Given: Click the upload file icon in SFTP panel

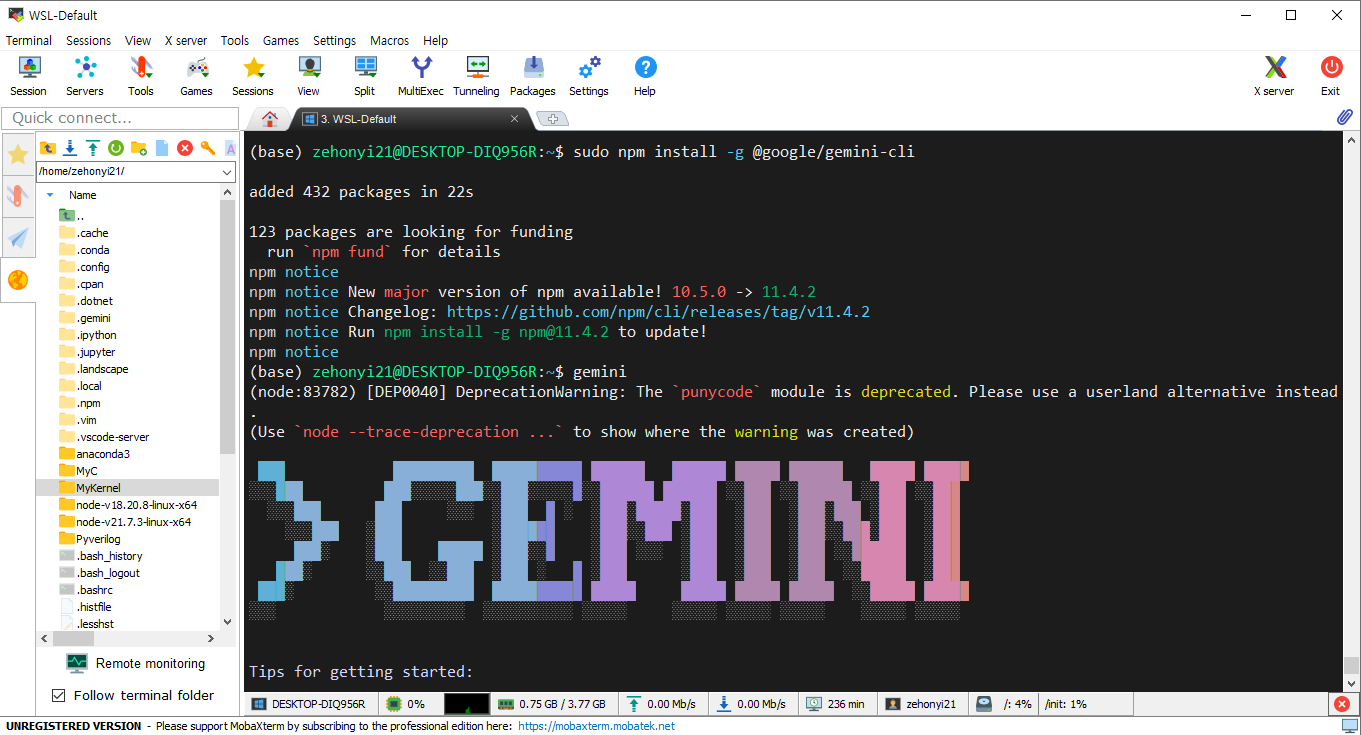Looking at the screenshot, I should tap(93, 148).
